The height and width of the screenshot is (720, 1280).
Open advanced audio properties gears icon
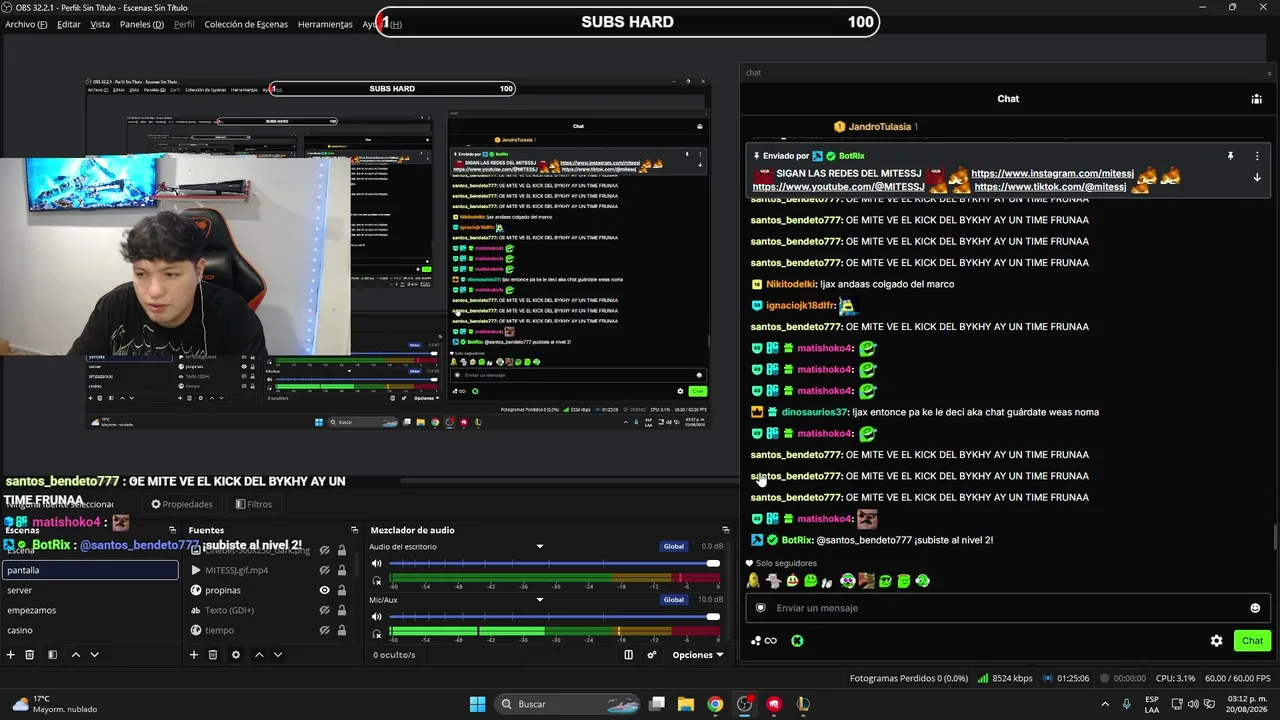pyautogui.click(x=652, y=655)
